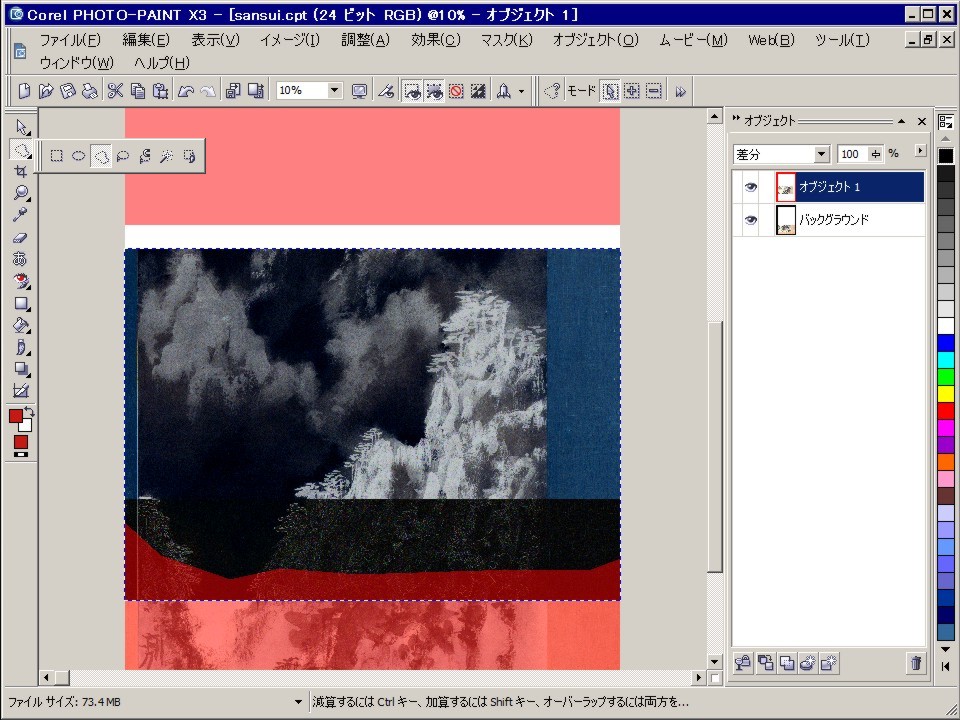Image resolution: width=960 pixels, height=720 pixels.
Task: Choose the Rectangle Mask tool in flyout
Action: (x=56, y=156)
